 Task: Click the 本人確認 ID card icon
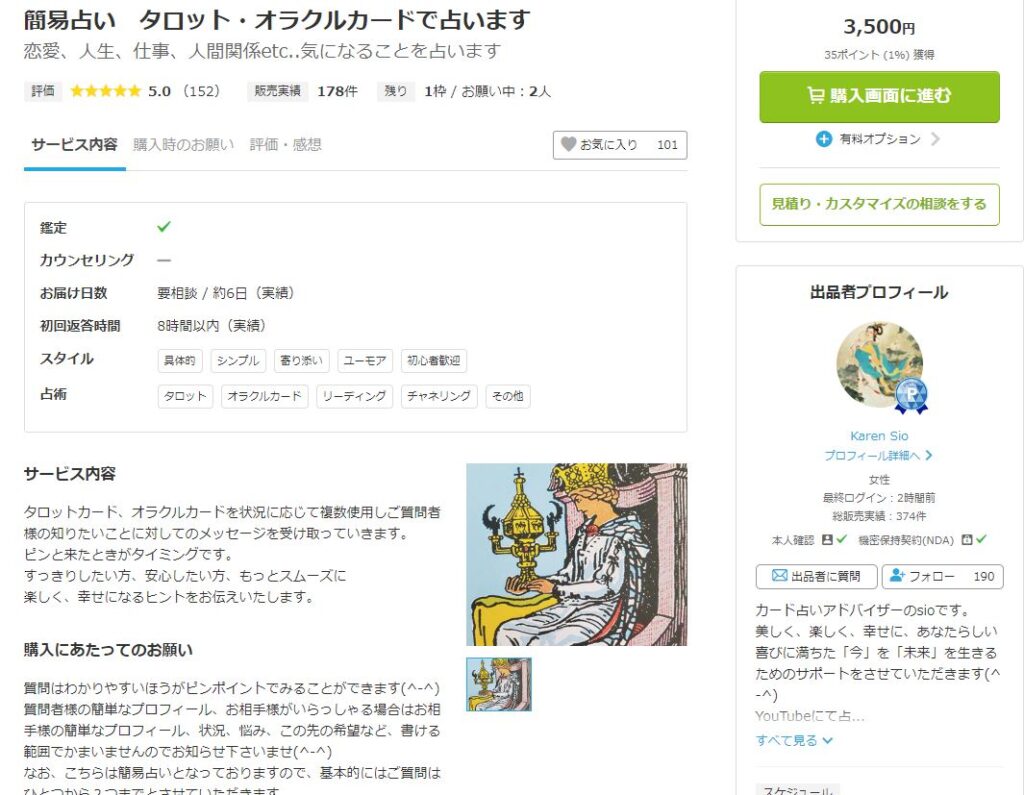click(827, 540)
